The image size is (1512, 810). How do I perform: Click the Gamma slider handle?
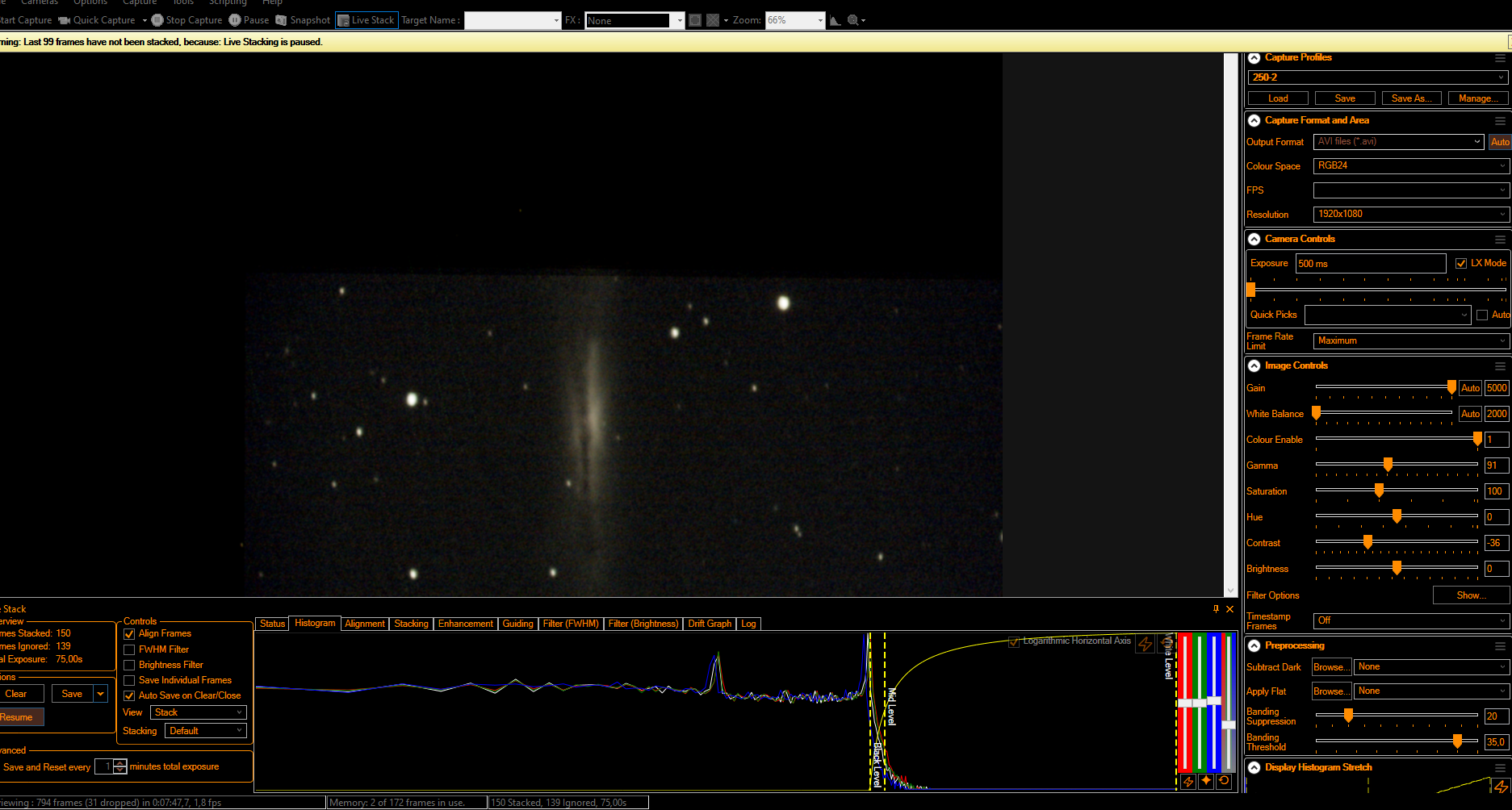click(1388, 465)
